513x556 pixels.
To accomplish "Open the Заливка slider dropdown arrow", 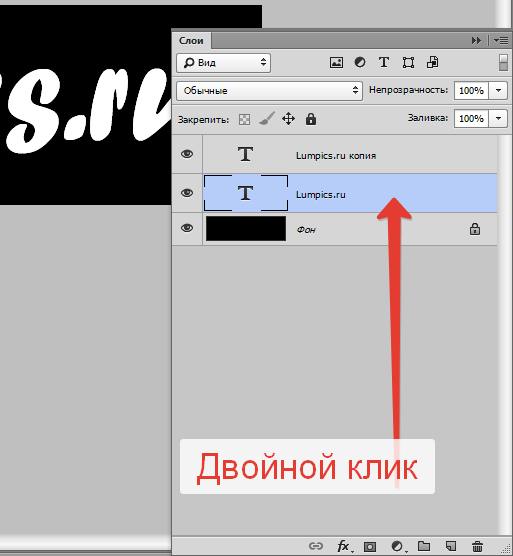I will [x=498, y=118].
